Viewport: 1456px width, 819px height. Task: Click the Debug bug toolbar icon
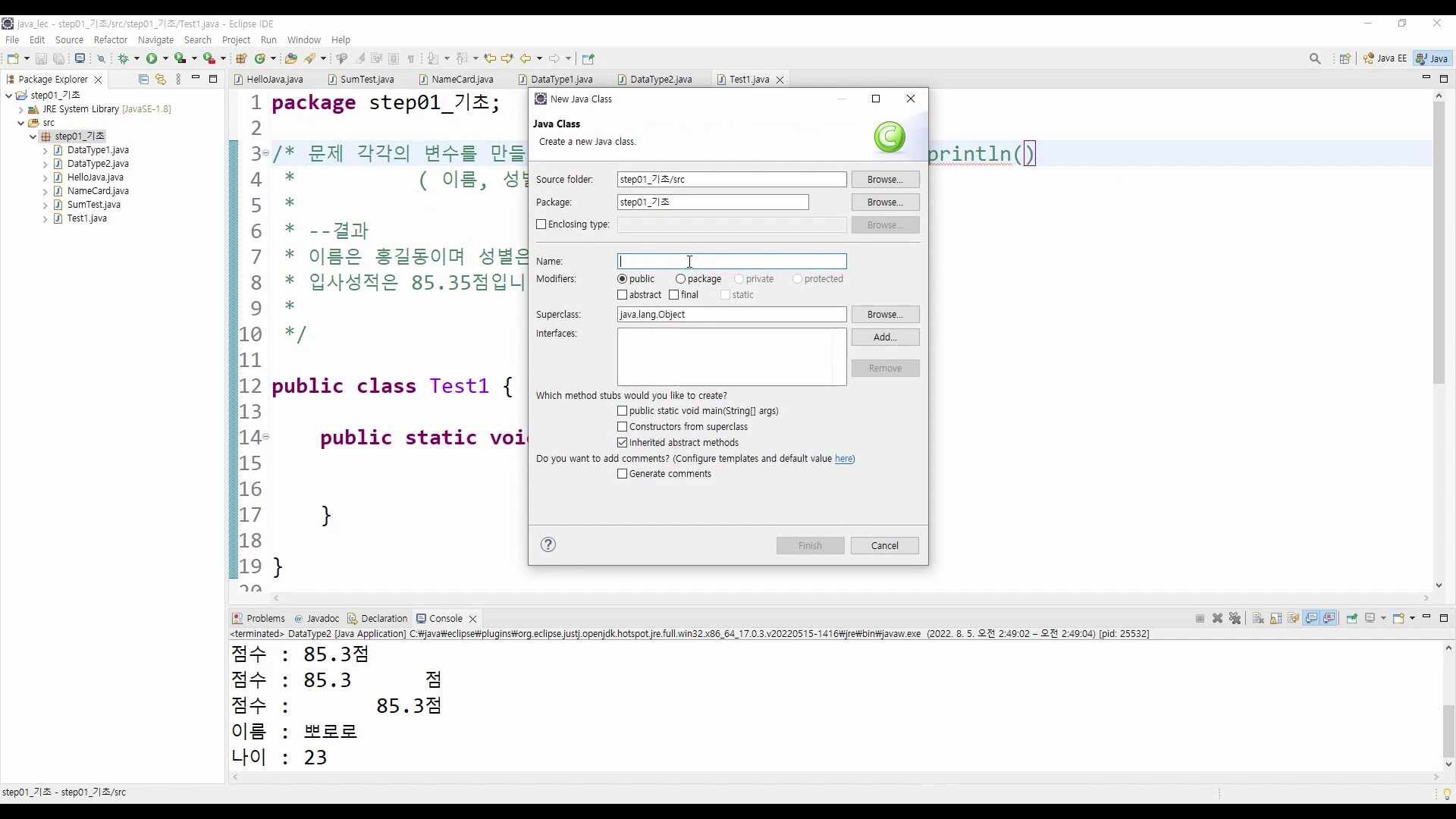[x=124, y=58]
